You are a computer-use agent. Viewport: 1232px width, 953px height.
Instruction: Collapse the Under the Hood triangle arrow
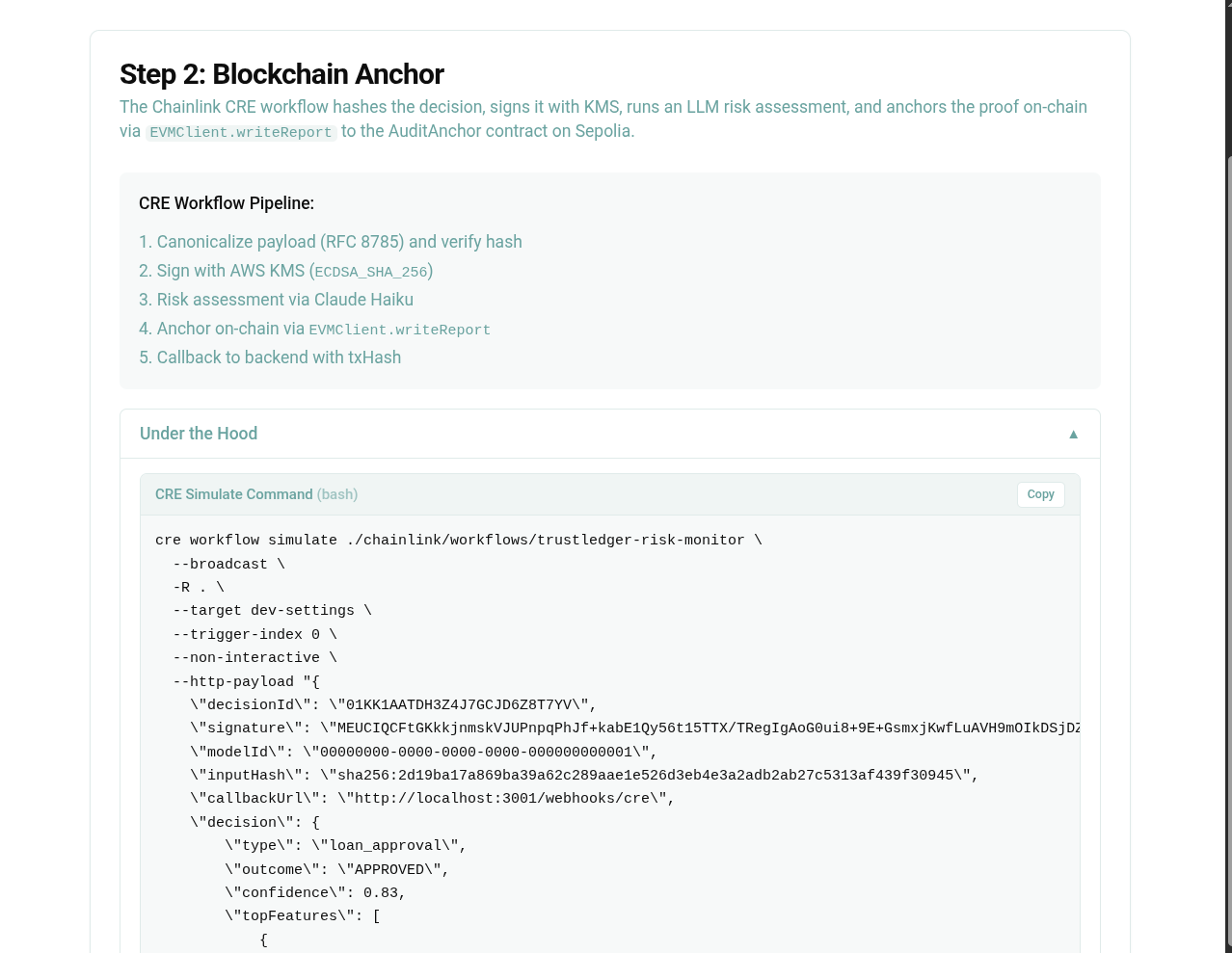(1073, 435)
